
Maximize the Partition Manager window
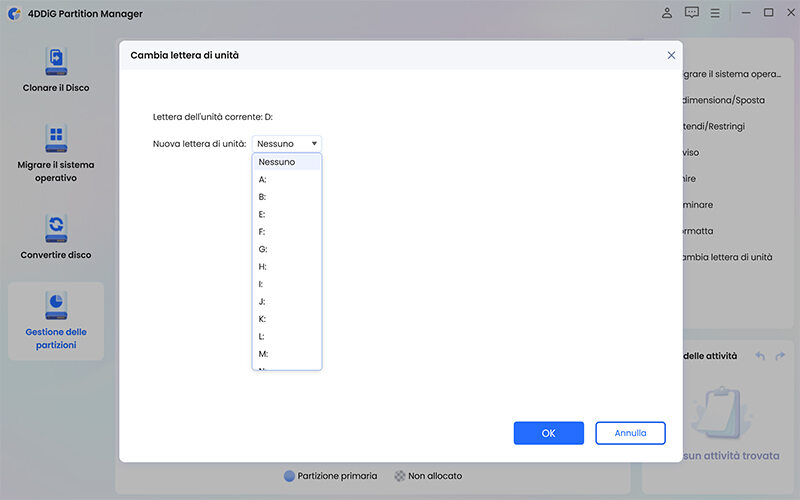(768, 13)
